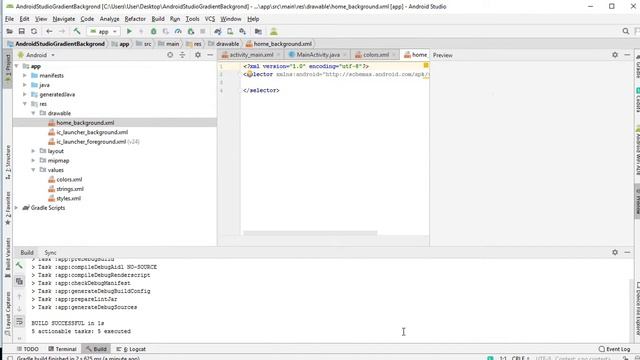Expand the generatedJava folder
The image size is (640, 360).
tap(24, 94)
